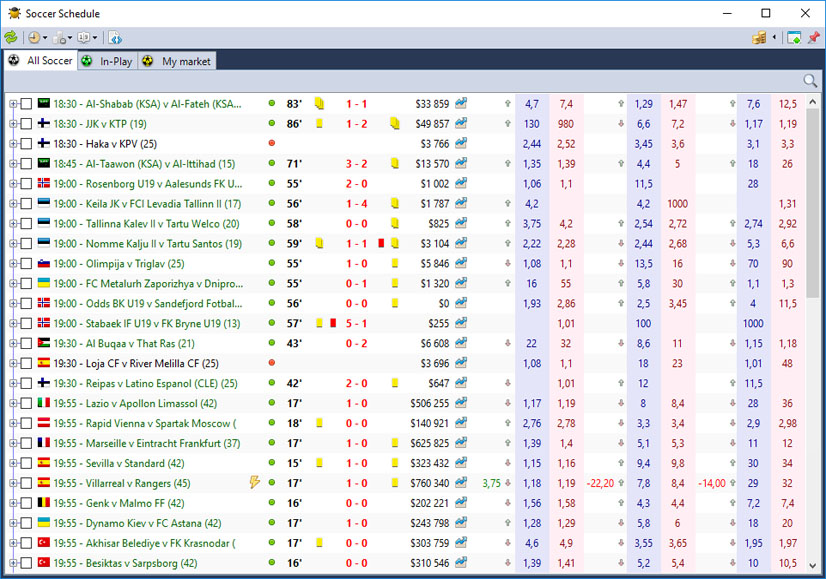This screenshot has height=579, width=826.
Task: Open the Lazio v Apollon Limassol match
Action: pos(135,404)
